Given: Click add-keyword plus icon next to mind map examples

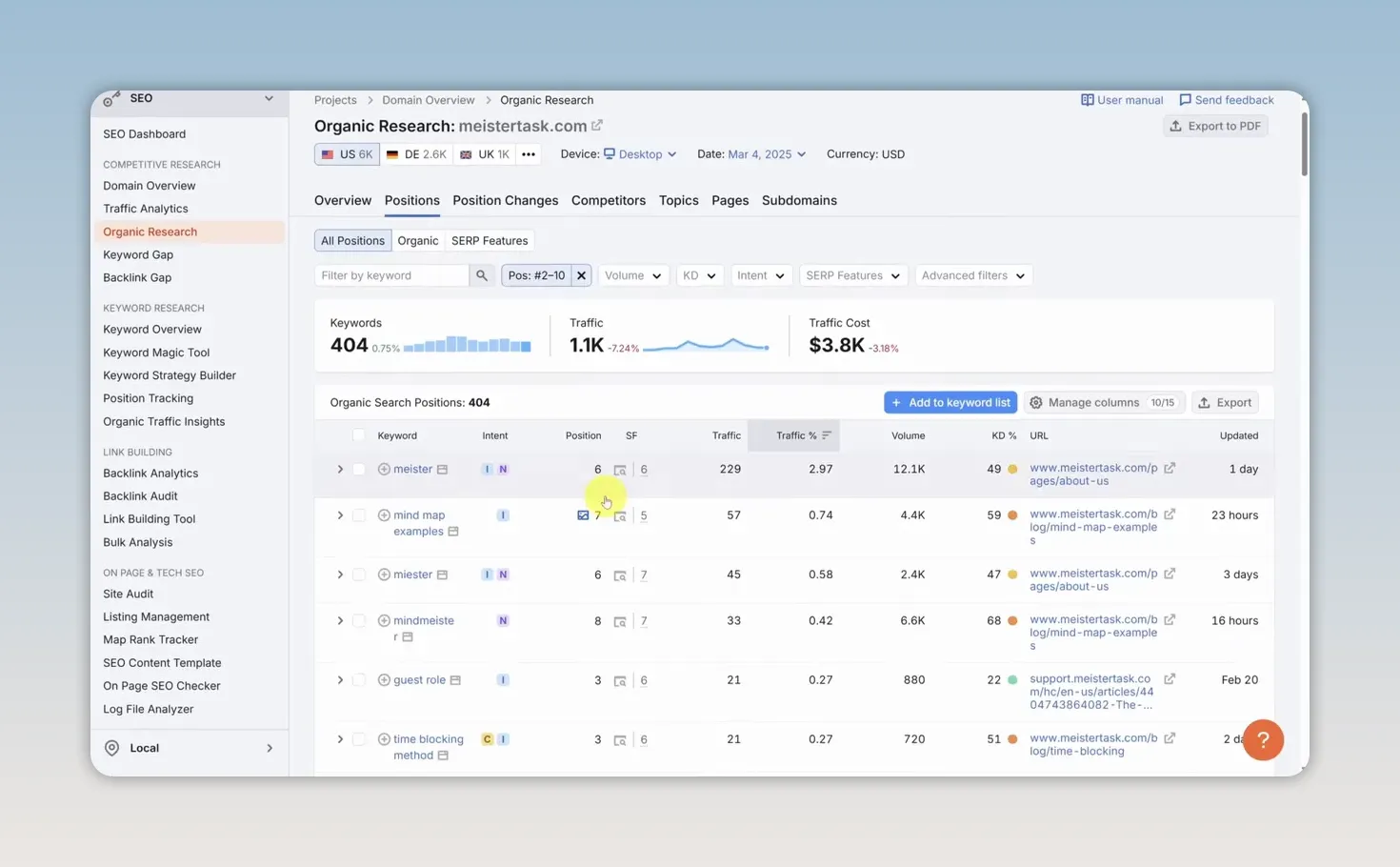Looking at the screenshot, I should [384, 515].
